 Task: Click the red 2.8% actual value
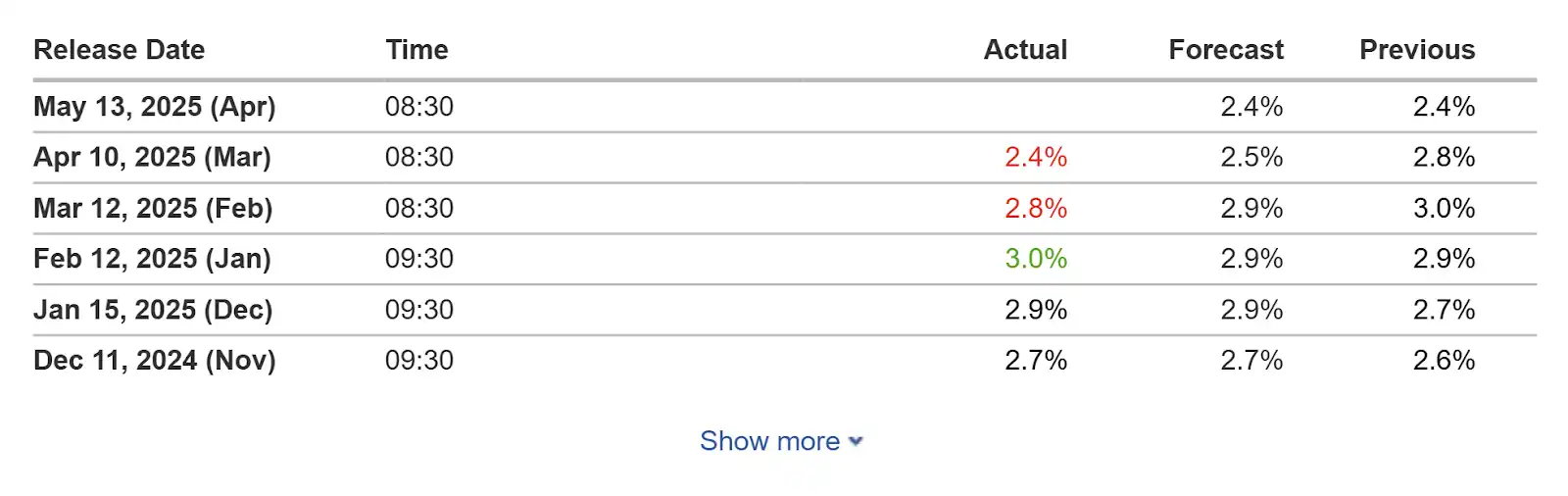pyautogui.click(x=1035, y=209)
